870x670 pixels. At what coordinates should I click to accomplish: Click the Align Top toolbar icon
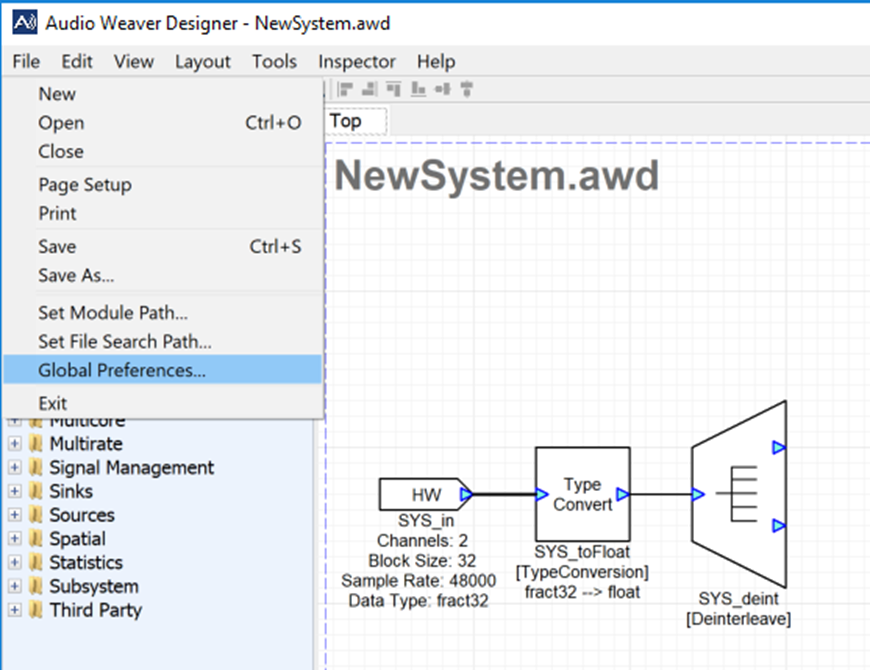[394, 90]
